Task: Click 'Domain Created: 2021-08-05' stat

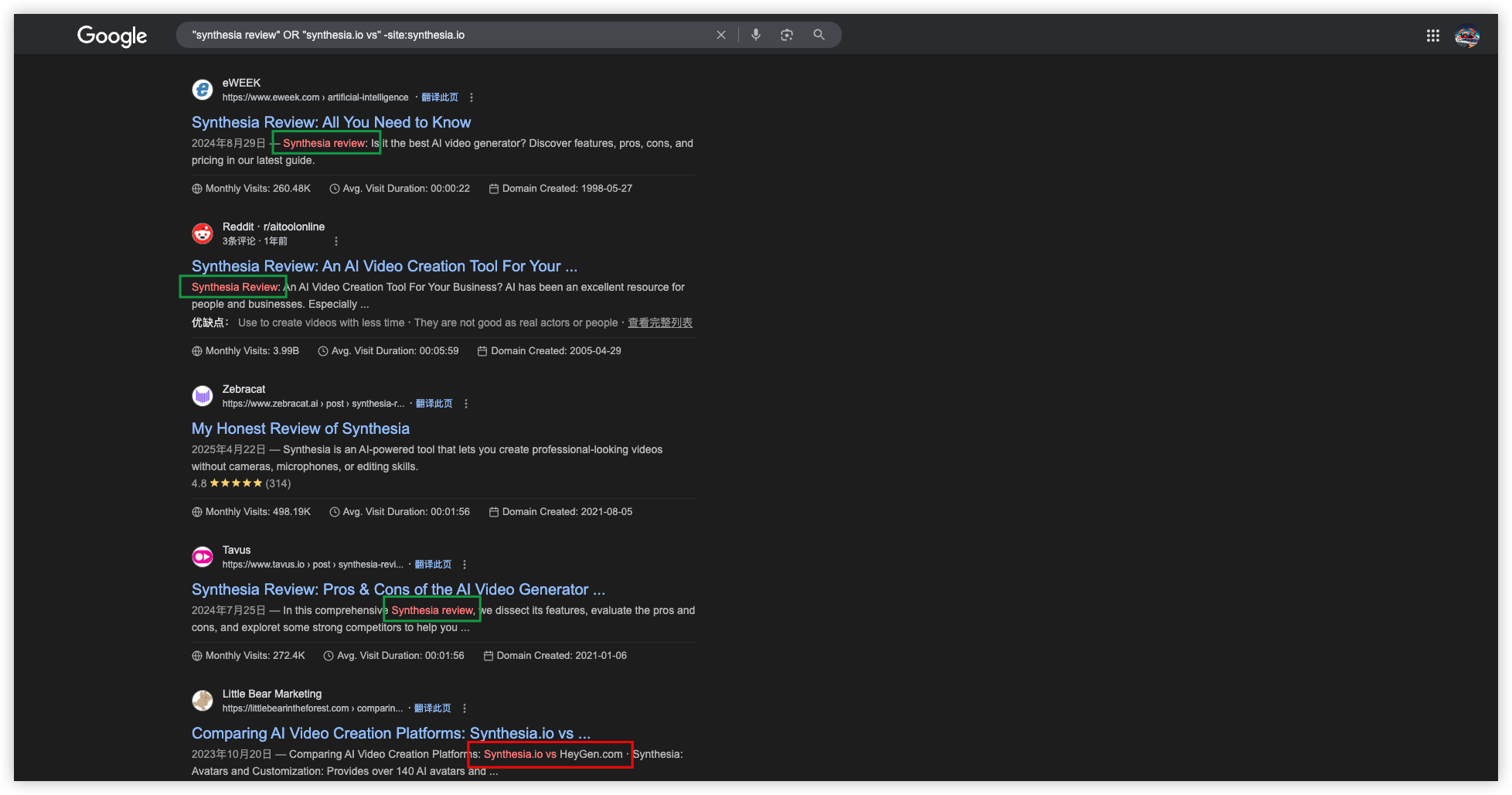Action: pyautogui.click(x=560, y=512)
